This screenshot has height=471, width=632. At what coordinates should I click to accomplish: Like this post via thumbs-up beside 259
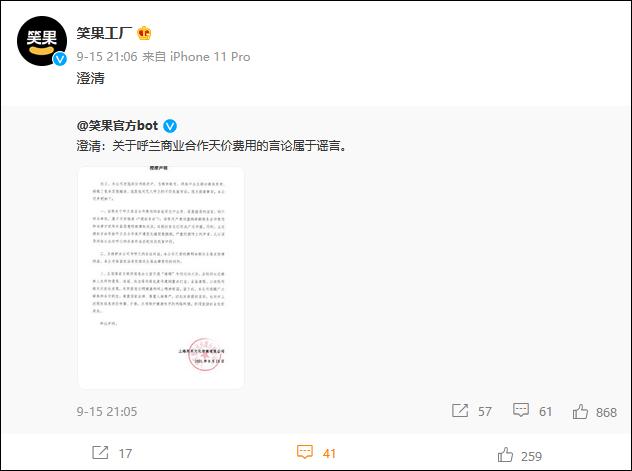click(505, 455)
